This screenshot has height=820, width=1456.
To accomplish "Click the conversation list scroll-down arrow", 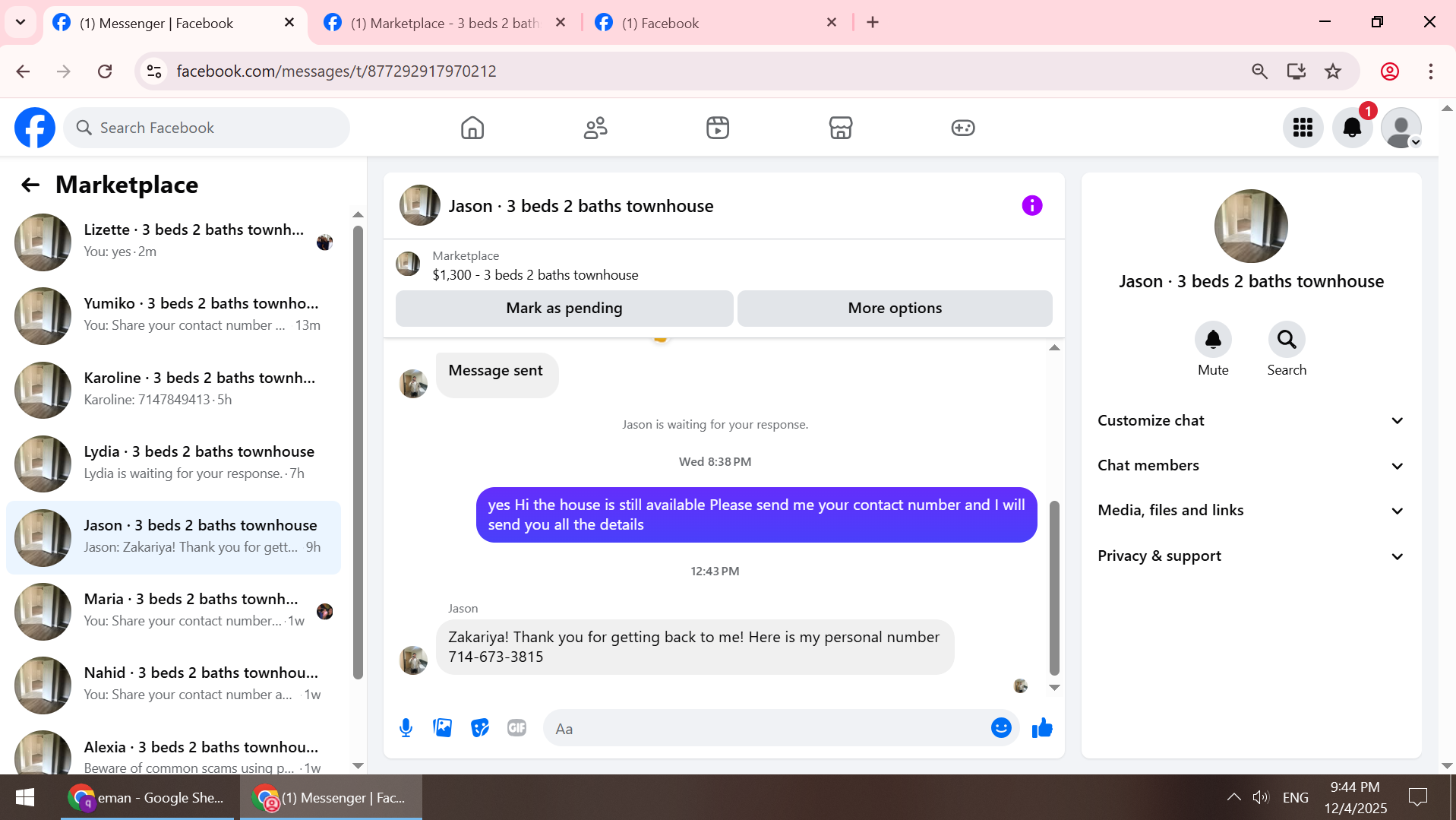I will pos(358,765).
